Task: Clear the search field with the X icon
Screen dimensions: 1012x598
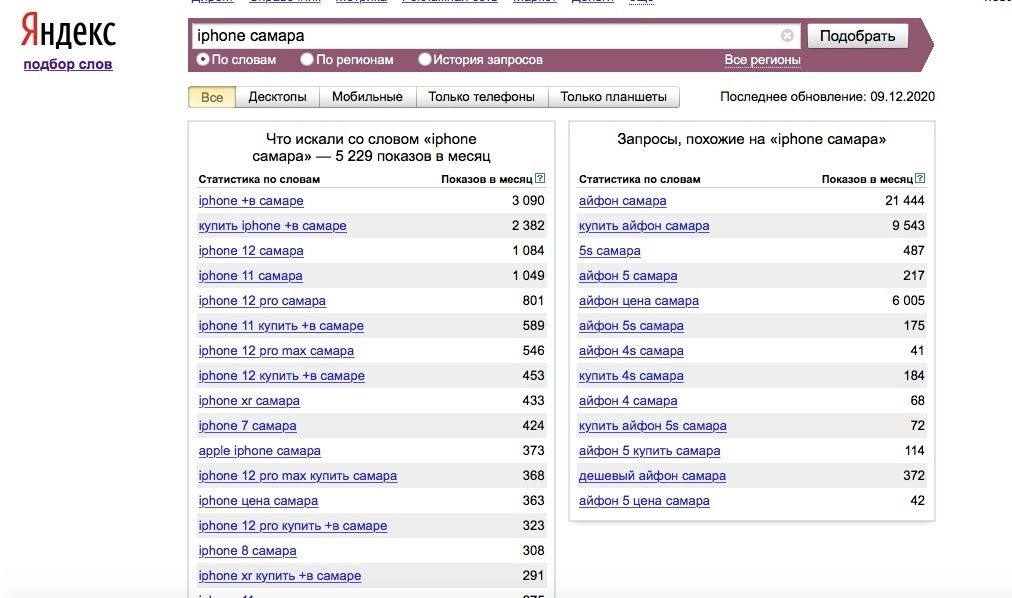Action: pyautogui.click(x=787, y=35)
